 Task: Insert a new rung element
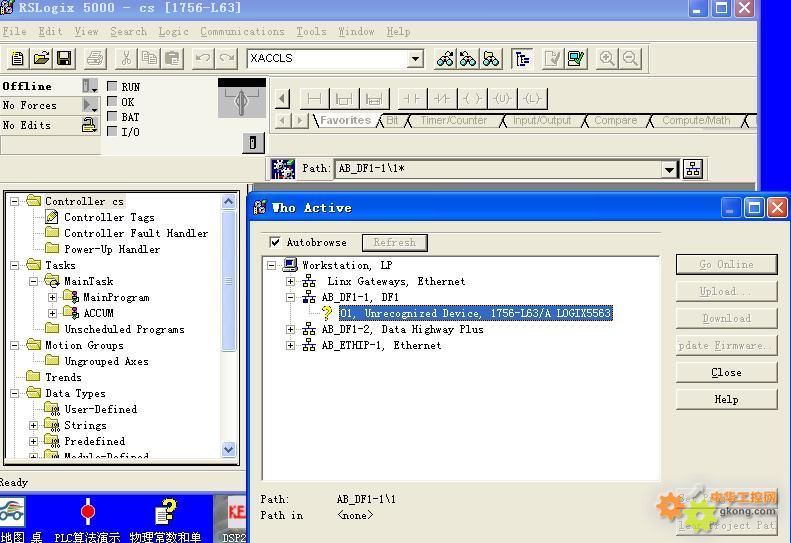(x=314, y=98)
